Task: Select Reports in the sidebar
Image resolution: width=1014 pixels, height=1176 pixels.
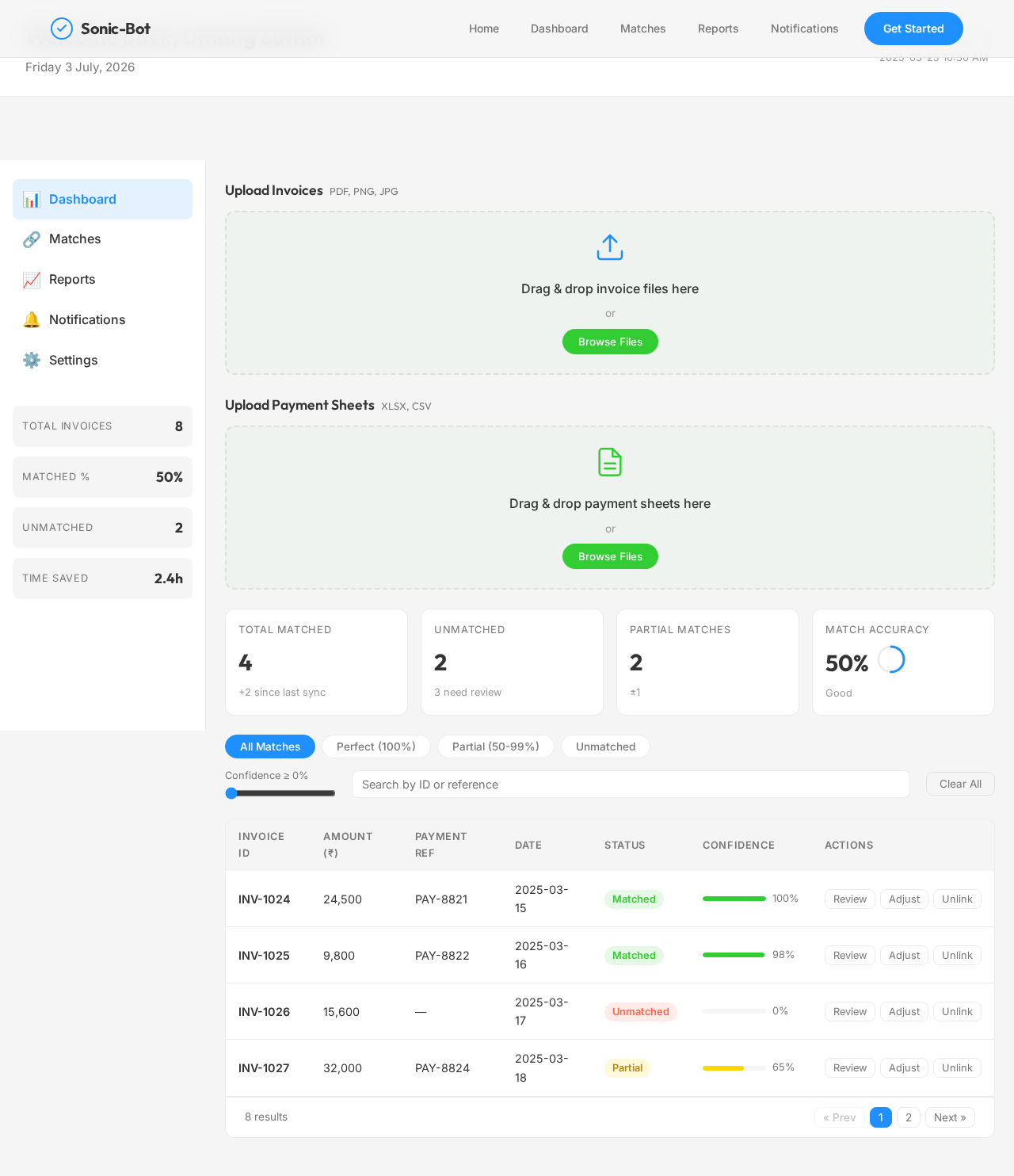Action: (x=102, y=280)
